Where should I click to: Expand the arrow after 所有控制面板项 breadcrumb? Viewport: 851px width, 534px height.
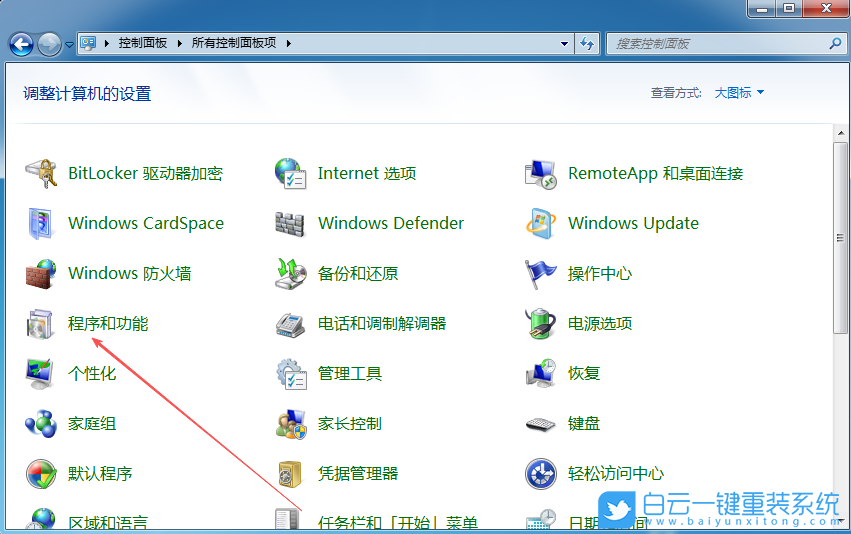[x=289, y=43]
